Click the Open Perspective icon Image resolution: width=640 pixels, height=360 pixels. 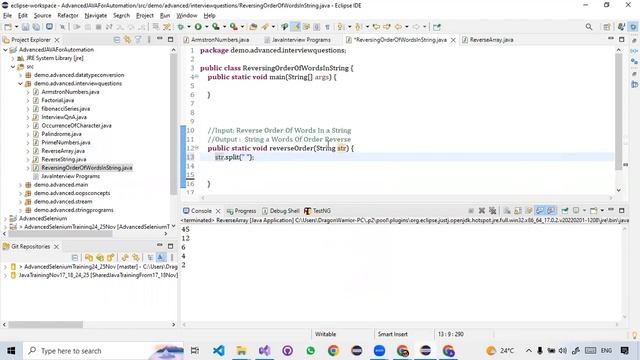(607, 27)
